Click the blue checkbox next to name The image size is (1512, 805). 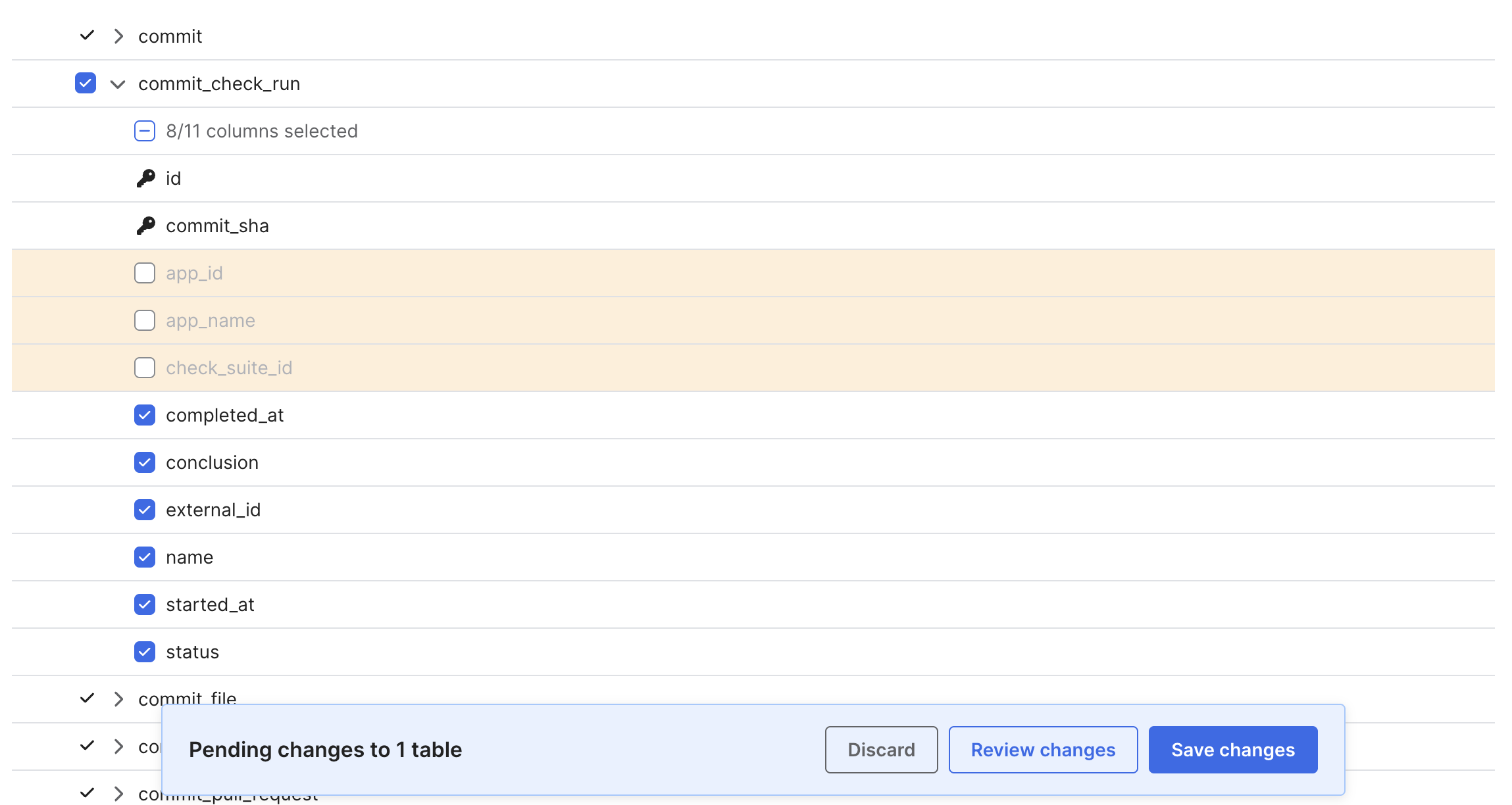(145, 557)
